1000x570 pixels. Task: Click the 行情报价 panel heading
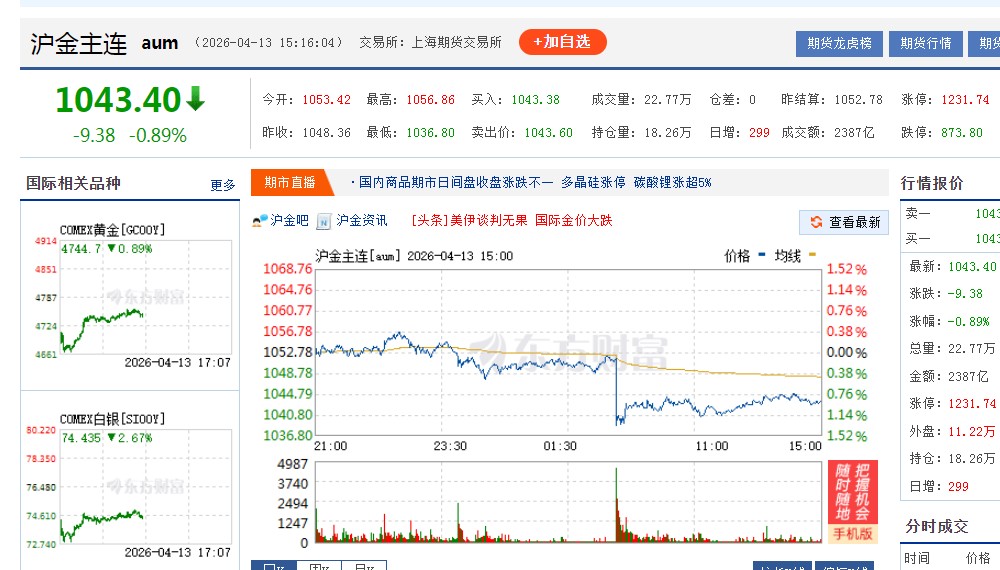[932, 183]
